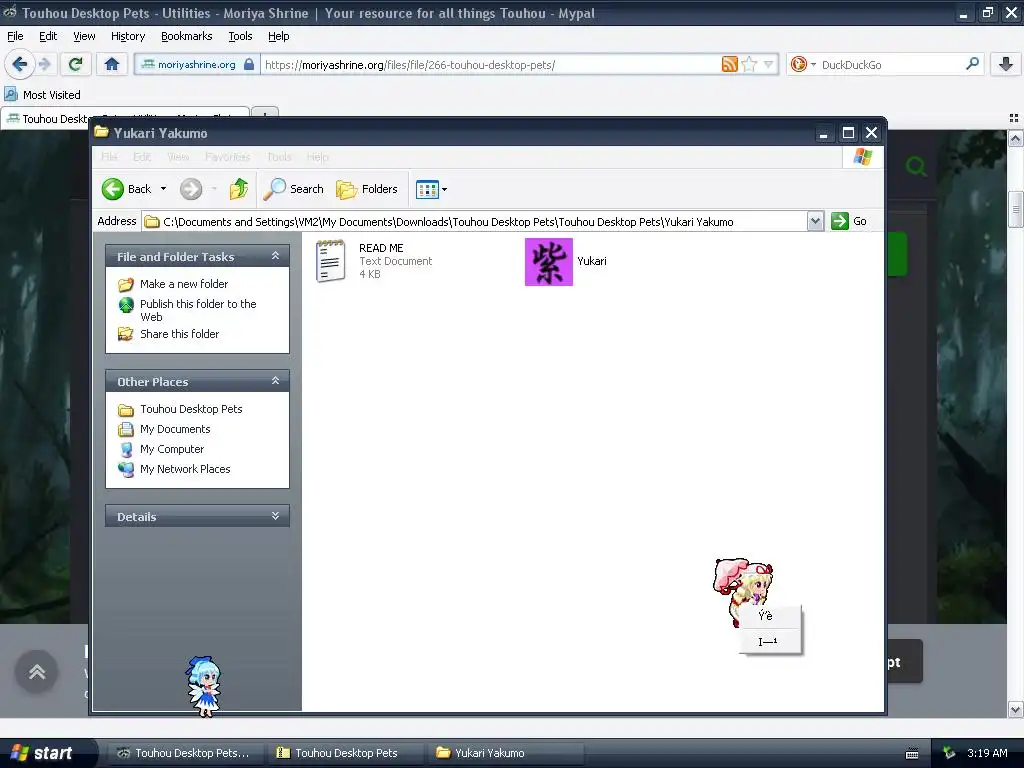Image resolution: width=1024 pixels, height=768 pixels.
Task: Open URL history dropdown in browser
Action: click(769, 64)
